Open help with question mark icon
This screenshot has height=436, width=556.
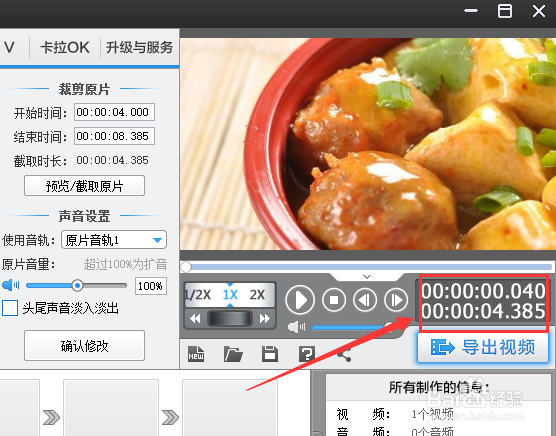pos(307,354)
